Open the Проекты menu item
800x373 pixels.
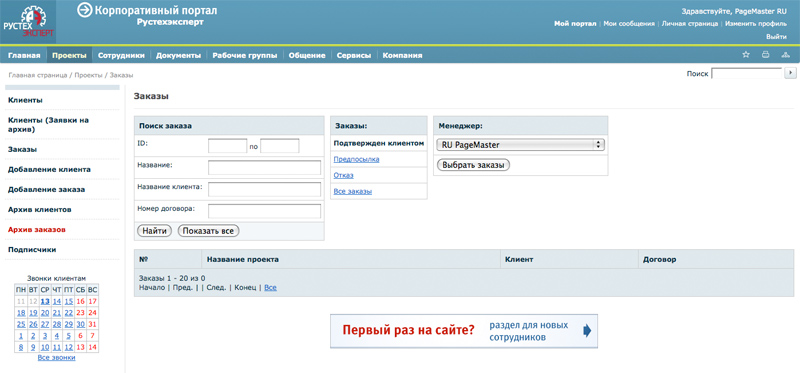[x=69, y=56]
